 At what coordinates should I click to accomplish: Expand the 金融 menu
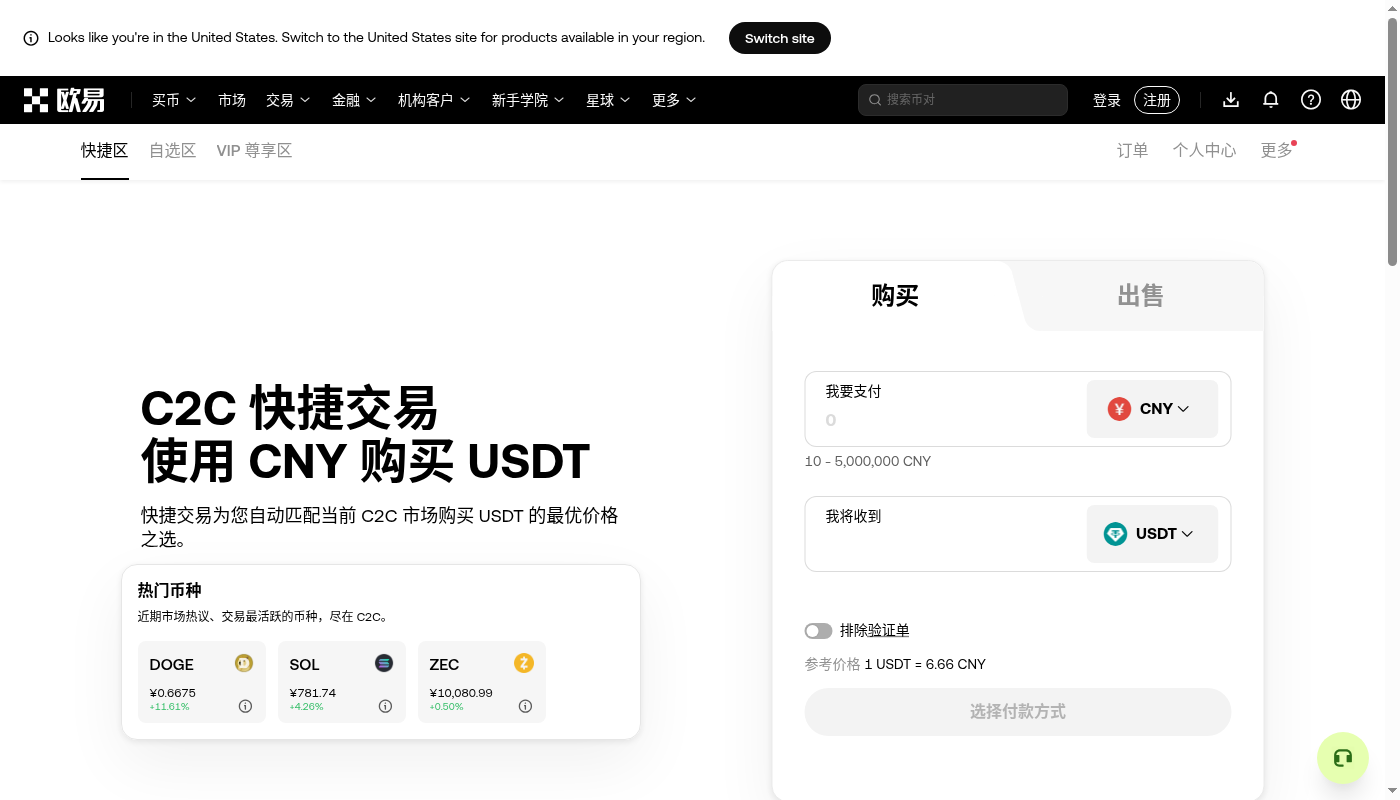point(354,100)
